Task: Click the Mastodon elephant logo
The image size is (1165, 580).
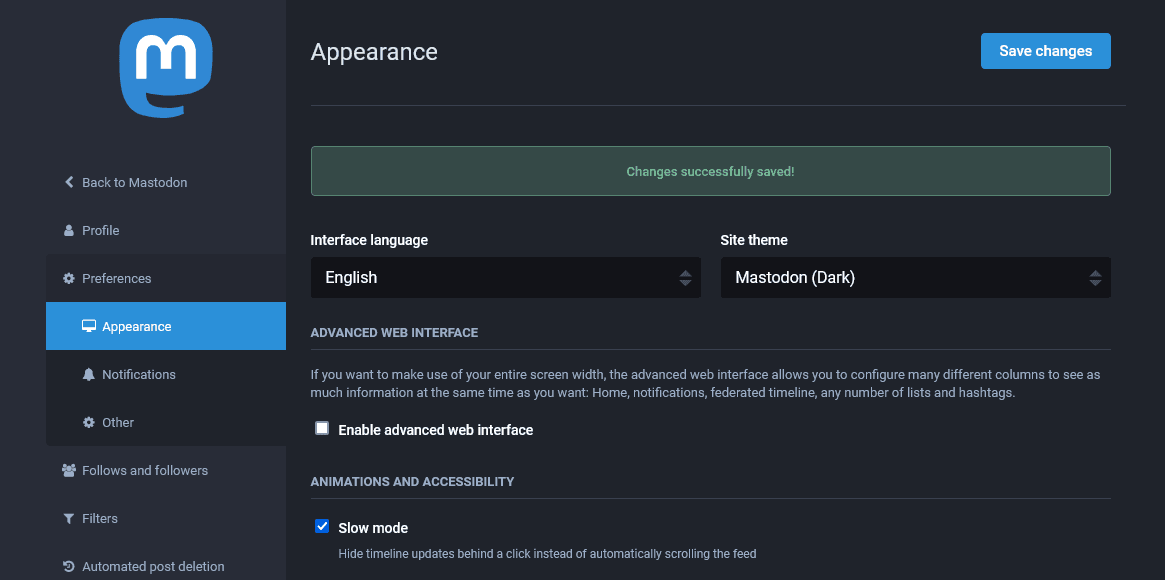Action: (166, 68)
